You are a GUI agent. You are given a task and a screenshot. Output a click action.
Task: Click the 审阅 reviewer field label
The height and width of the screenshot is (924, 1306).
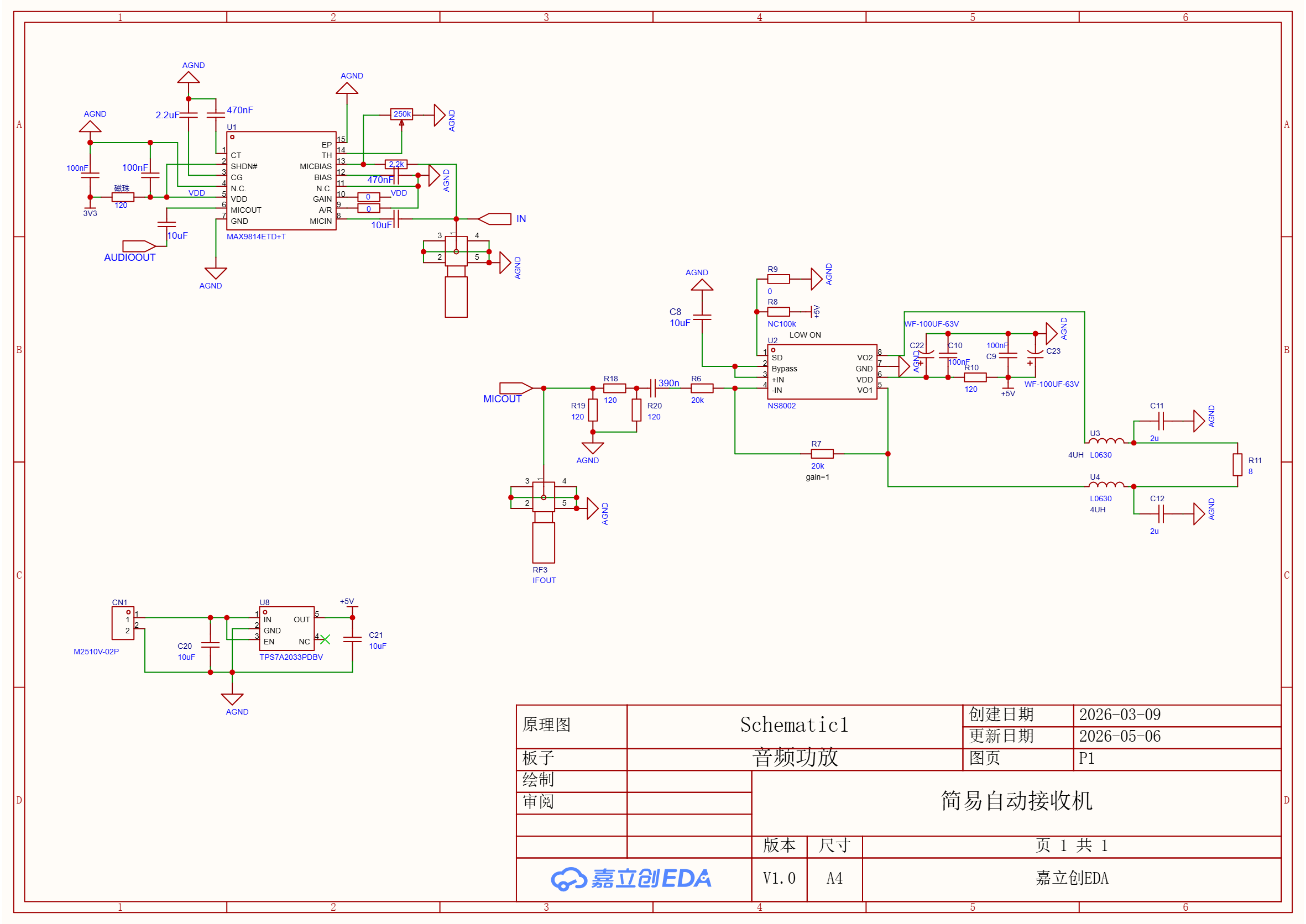[x=538, y=802]
